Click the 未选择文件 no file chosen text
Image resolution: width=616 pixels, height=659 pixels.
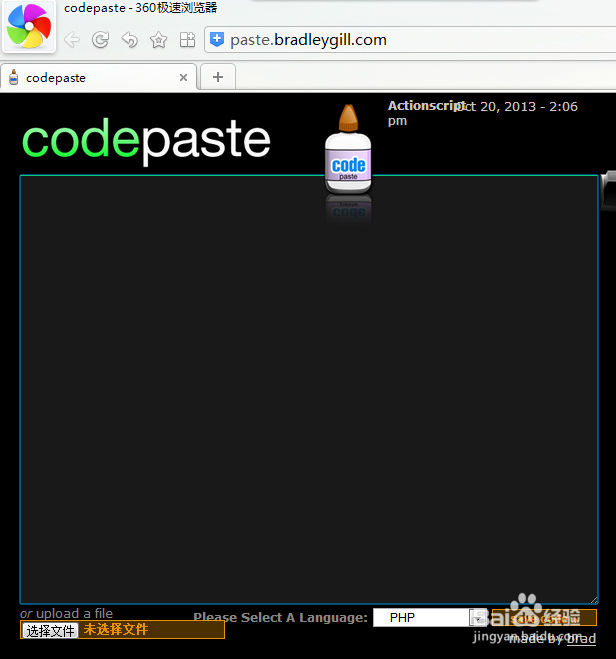point(116,629)
